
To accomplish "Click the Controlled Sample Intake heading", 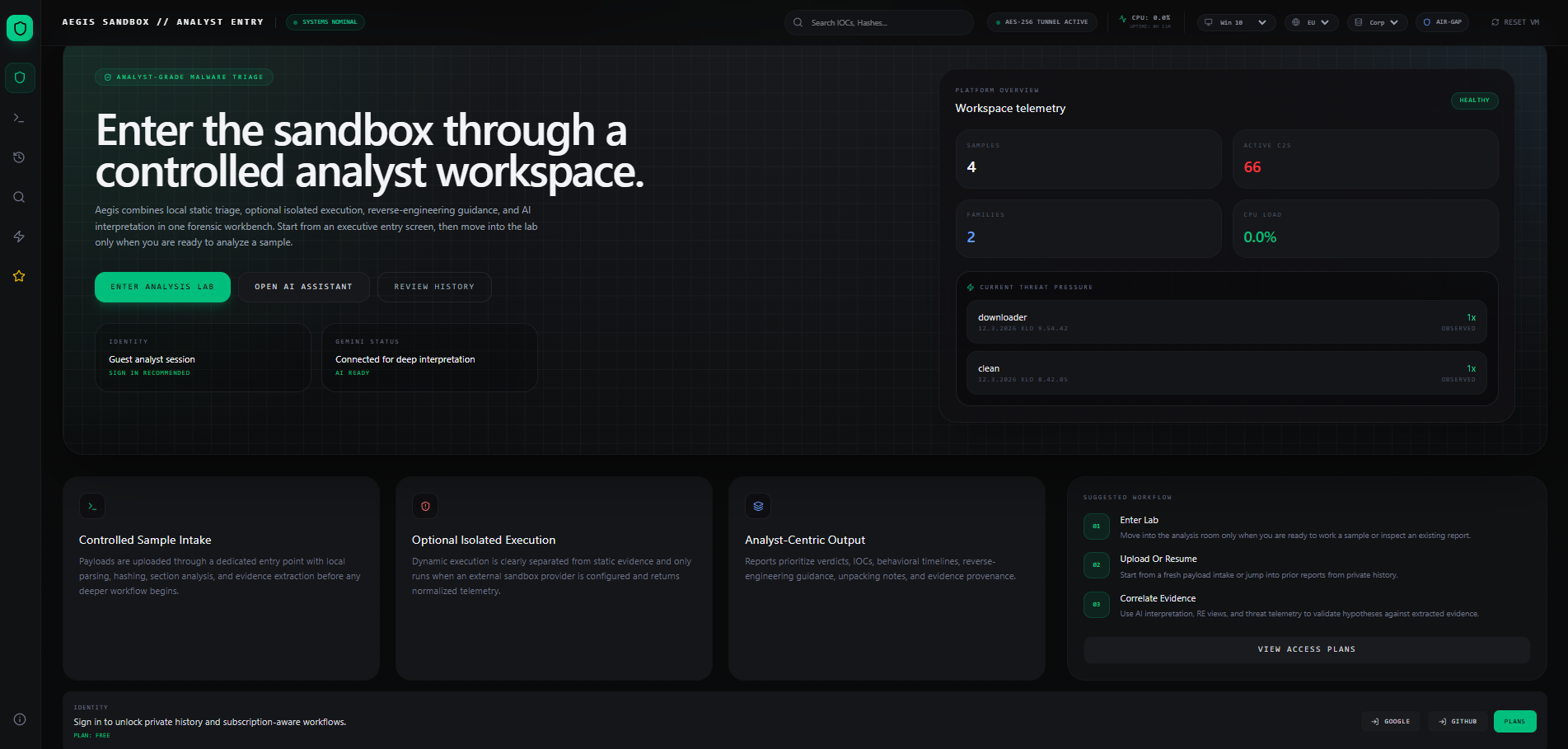I will pos(145,540).
